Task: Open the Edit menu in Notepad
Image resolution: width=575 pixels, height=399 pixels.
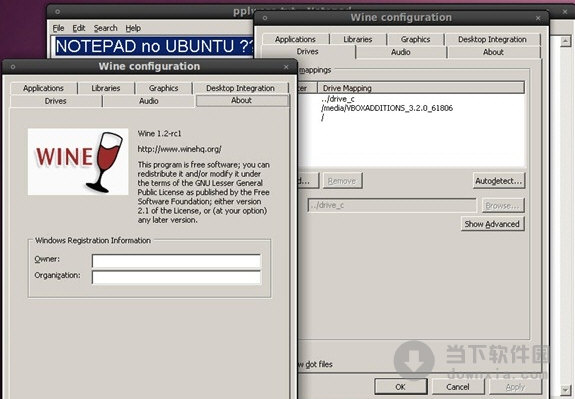Action: 78,28
